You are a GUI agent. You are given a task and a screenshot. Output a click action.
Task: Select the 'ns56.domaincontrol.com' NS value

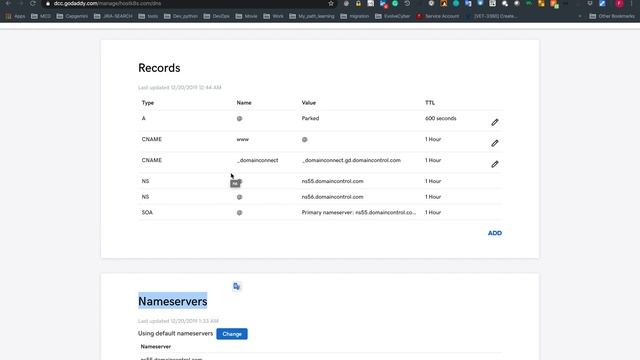click(x=332, y=197)
